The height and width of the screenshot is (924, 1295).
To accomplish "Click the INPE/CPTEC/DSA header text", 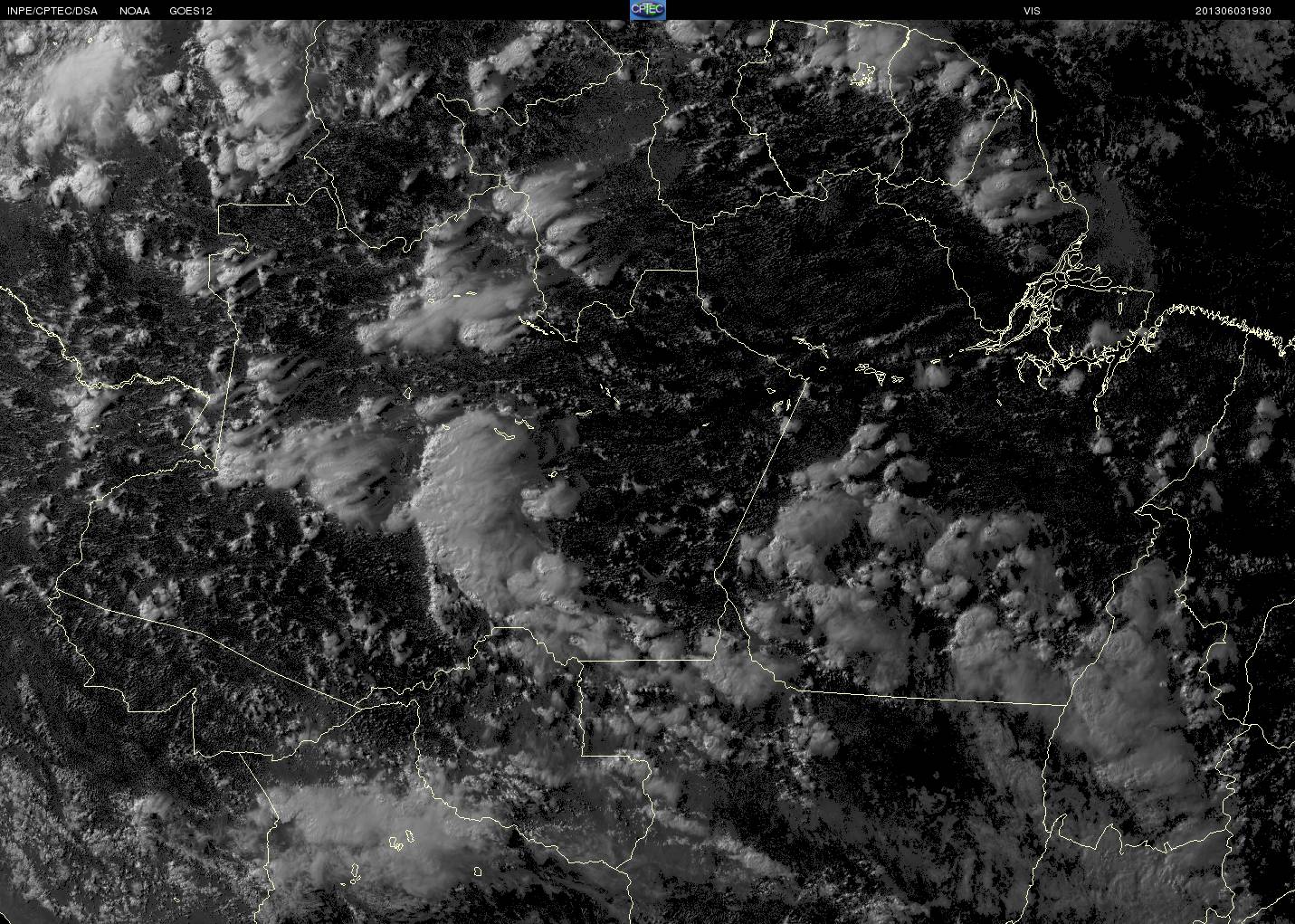I will (52, 11).
